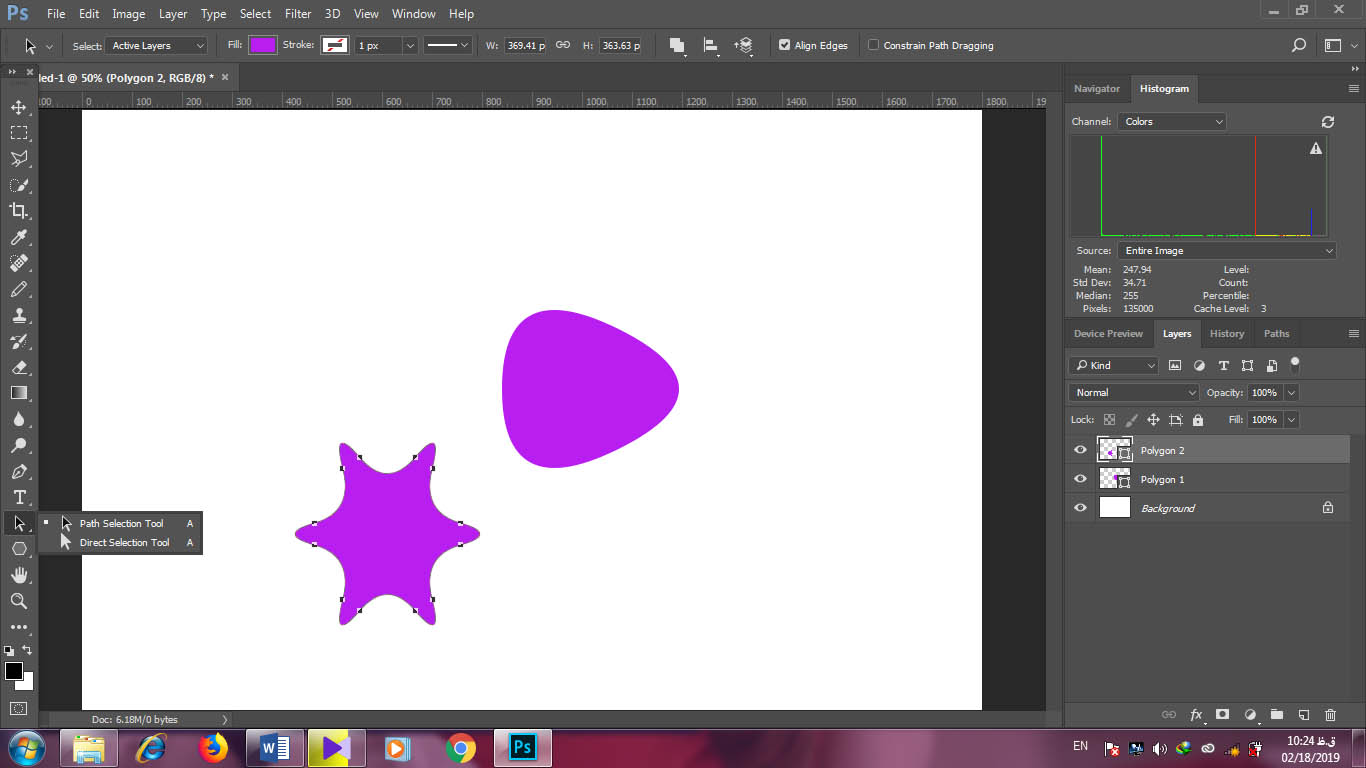Select the Eraser tool
Screen dimensions: 1366x768
click(19, 367)
